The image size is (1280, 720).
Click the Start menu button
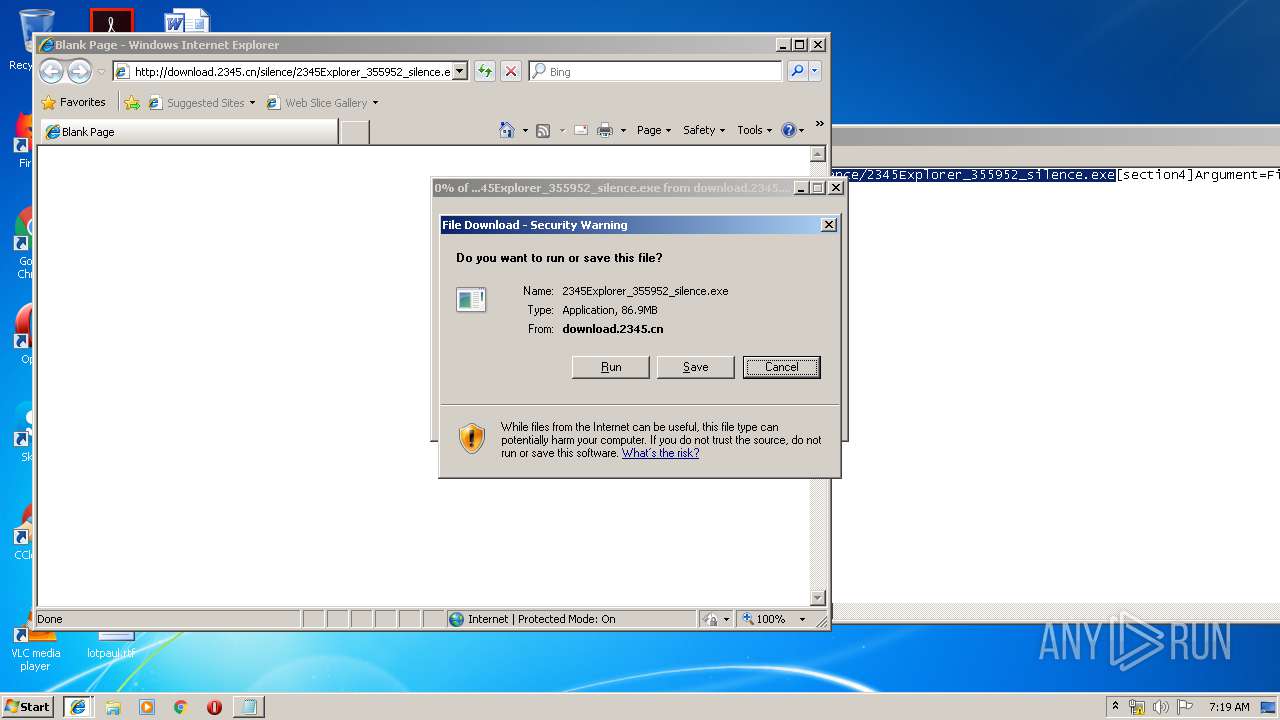pos(28,707)
